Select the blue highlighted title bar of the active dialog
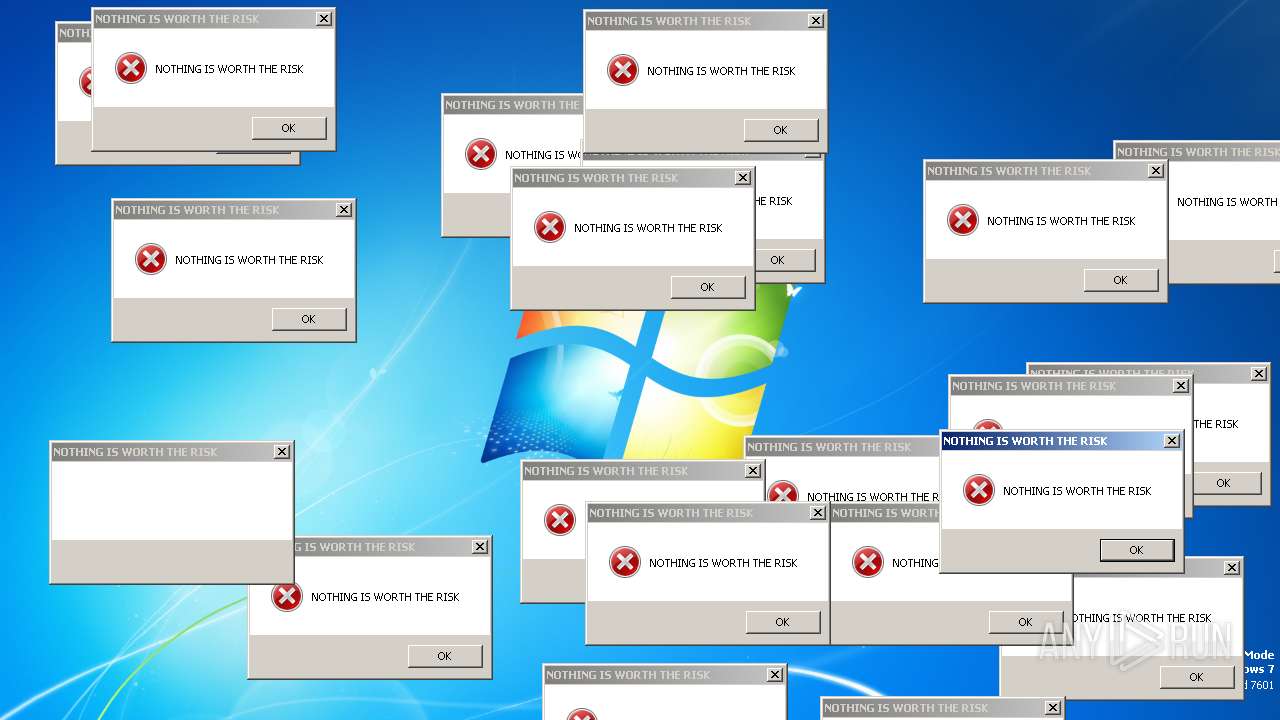The image size is (1280, 720). pyautogui.click(x=1062, y=441)
